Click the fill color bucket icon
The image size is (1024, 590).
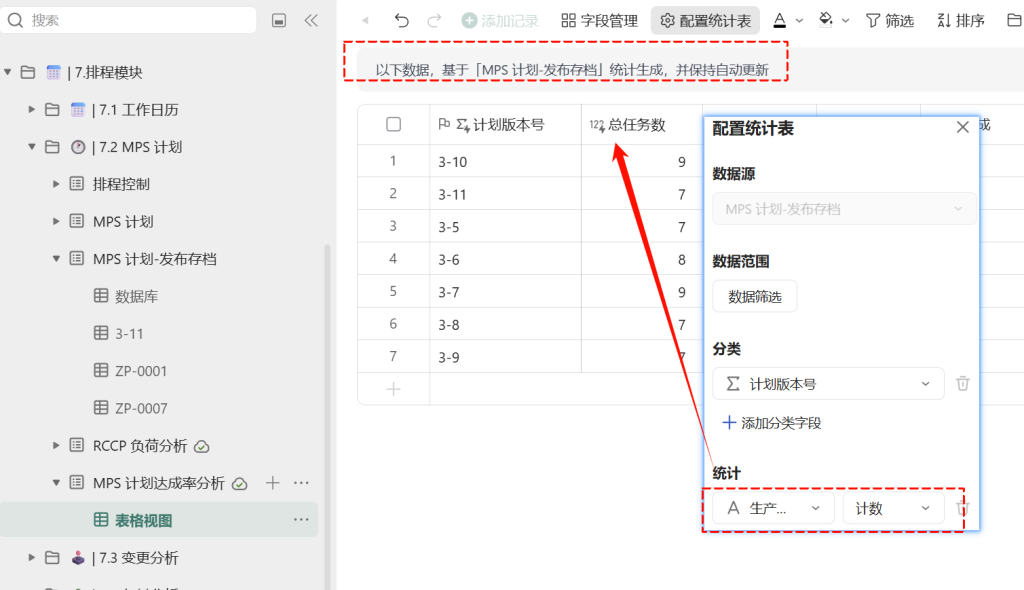(826, 20)
